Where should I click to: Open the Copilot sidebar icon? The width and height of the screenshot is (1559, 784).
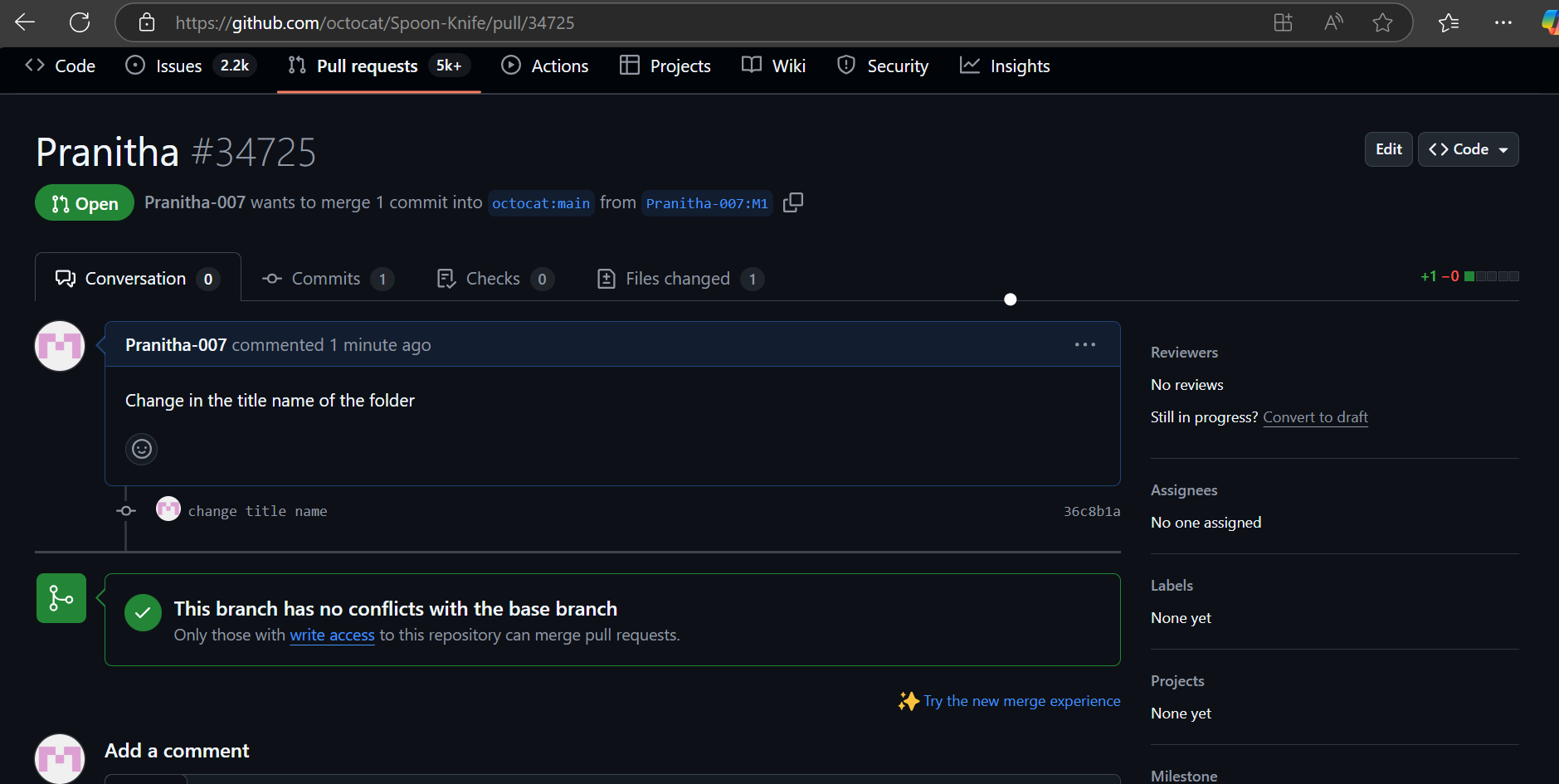pos(1550,22)
